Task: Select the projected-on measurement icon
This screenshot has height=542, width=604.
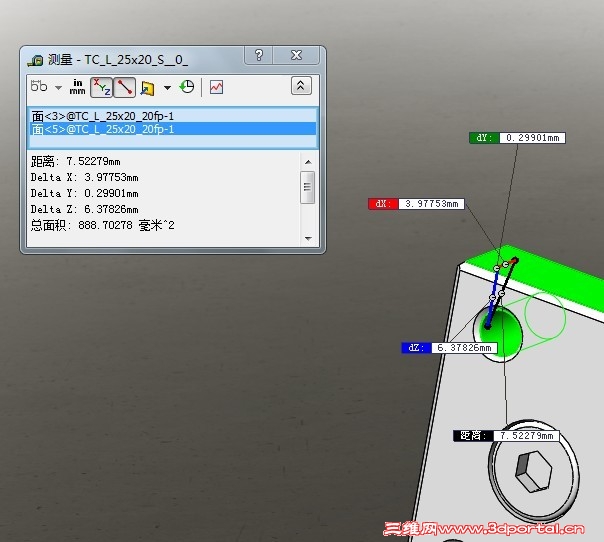Action: tap(147, 88)
